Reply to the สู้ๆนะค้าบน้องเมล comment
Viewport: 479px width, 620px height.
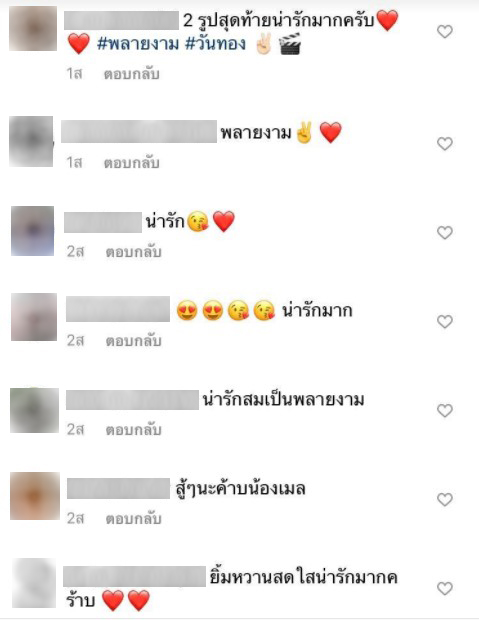133,518
